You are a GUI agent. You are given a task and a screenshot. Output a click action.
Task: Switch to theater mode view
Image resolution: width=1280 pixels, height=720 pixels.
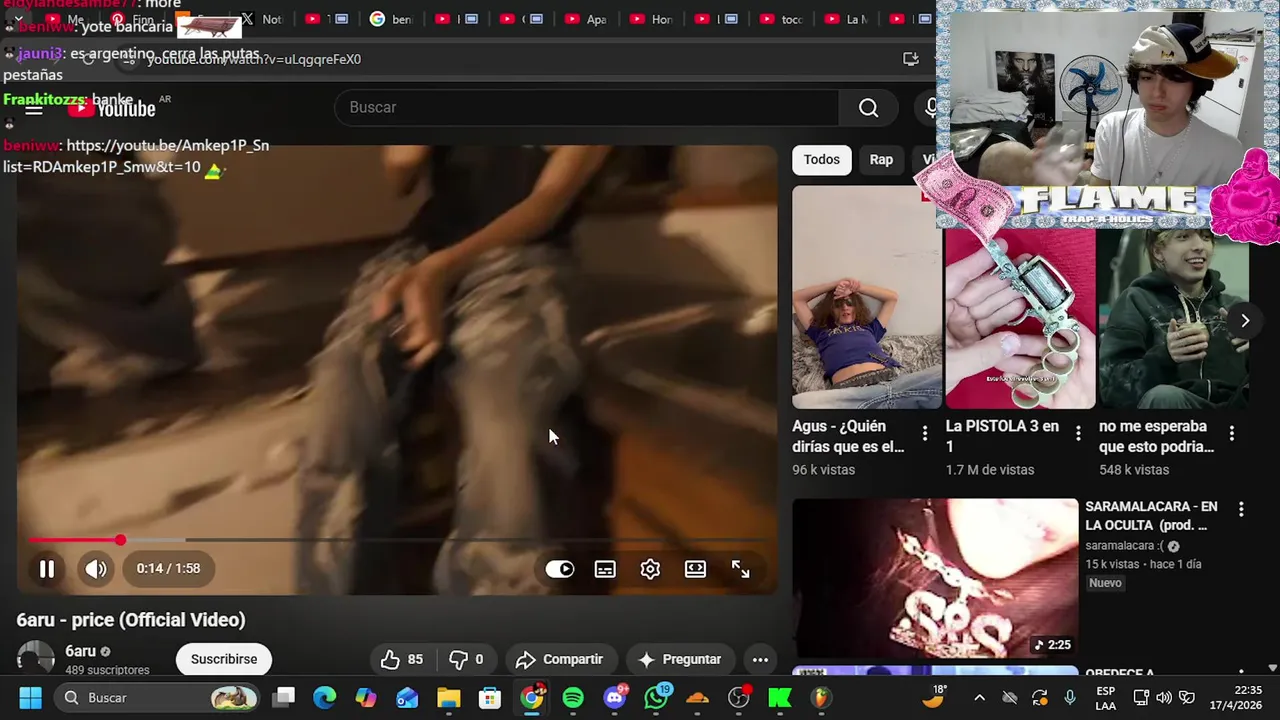695,569
